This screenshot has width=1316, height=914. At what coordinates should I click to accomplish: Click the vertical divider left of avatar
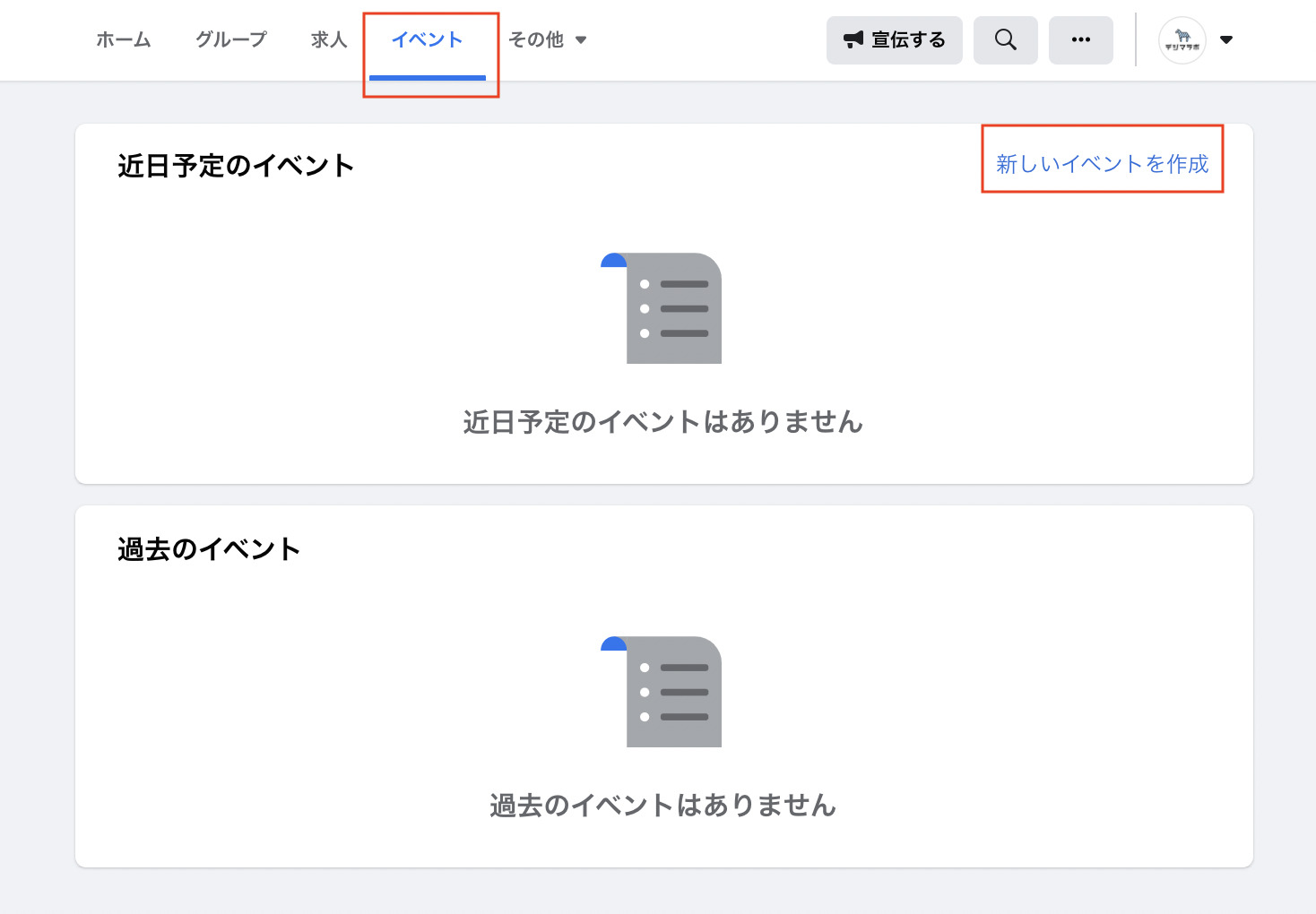pos(1136,40)
